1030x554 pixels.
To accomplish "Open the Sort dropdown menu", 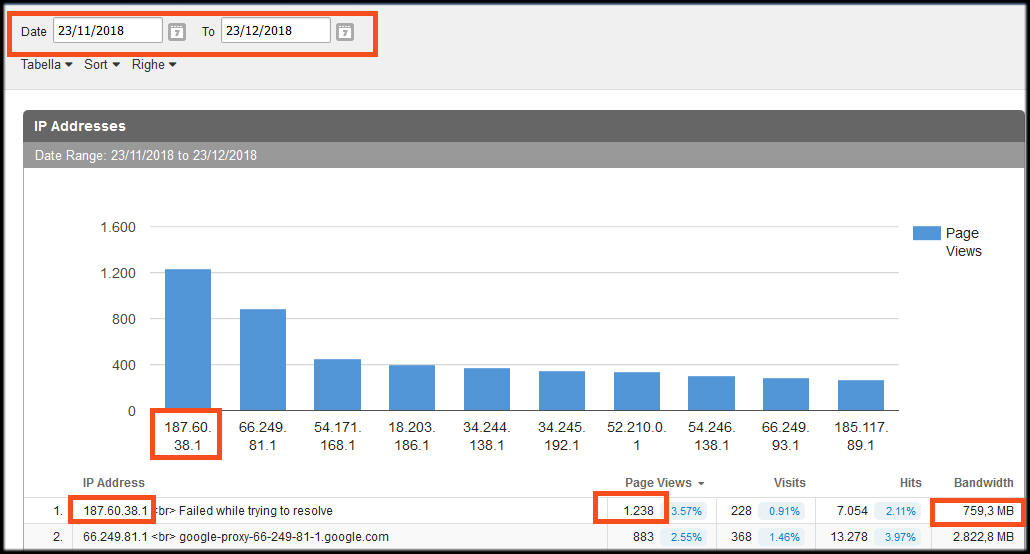I will pyautogui.click(x=101, y=65).
